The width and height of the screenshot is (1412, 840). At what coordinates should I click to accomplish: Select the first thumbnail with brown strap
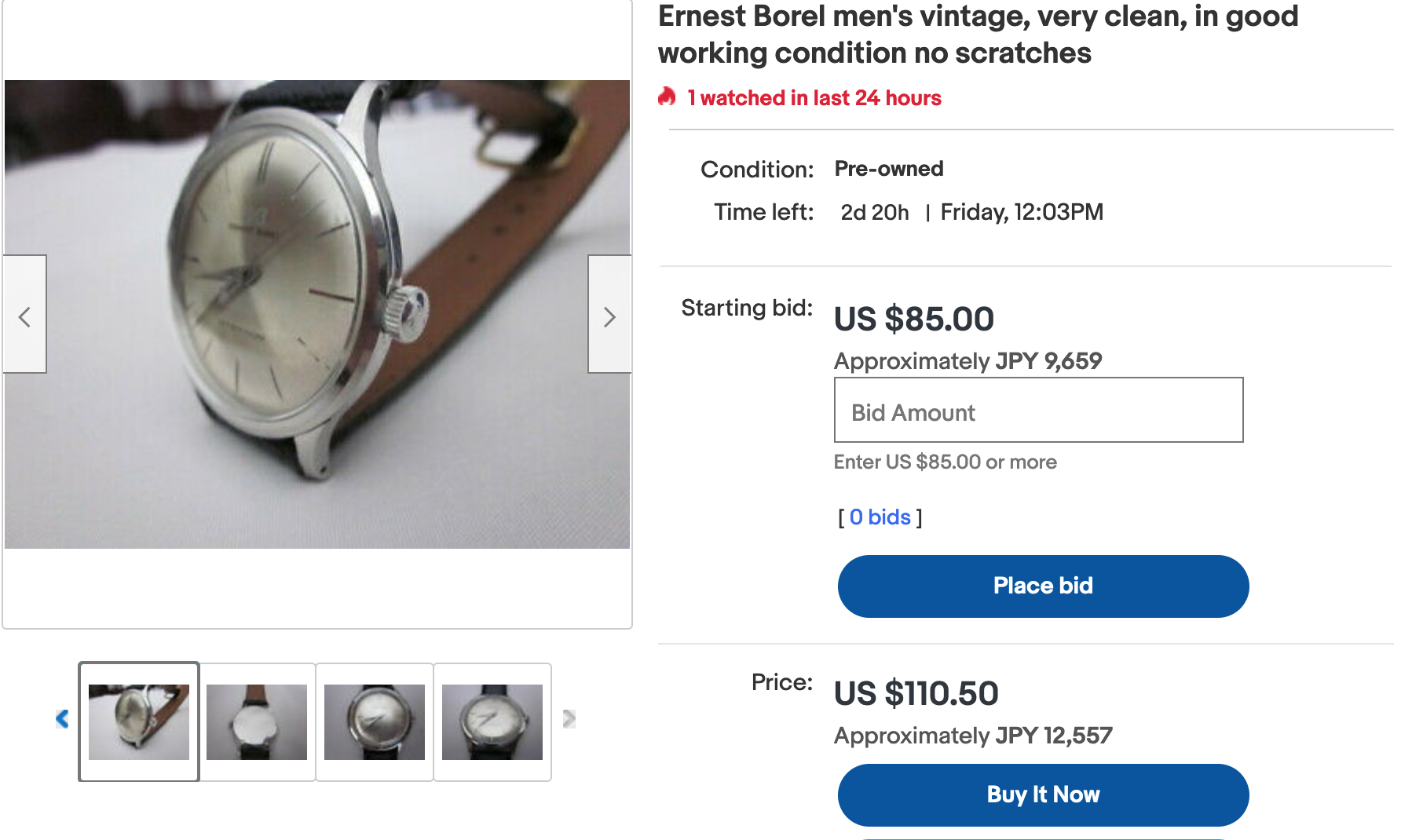(139, 721)
